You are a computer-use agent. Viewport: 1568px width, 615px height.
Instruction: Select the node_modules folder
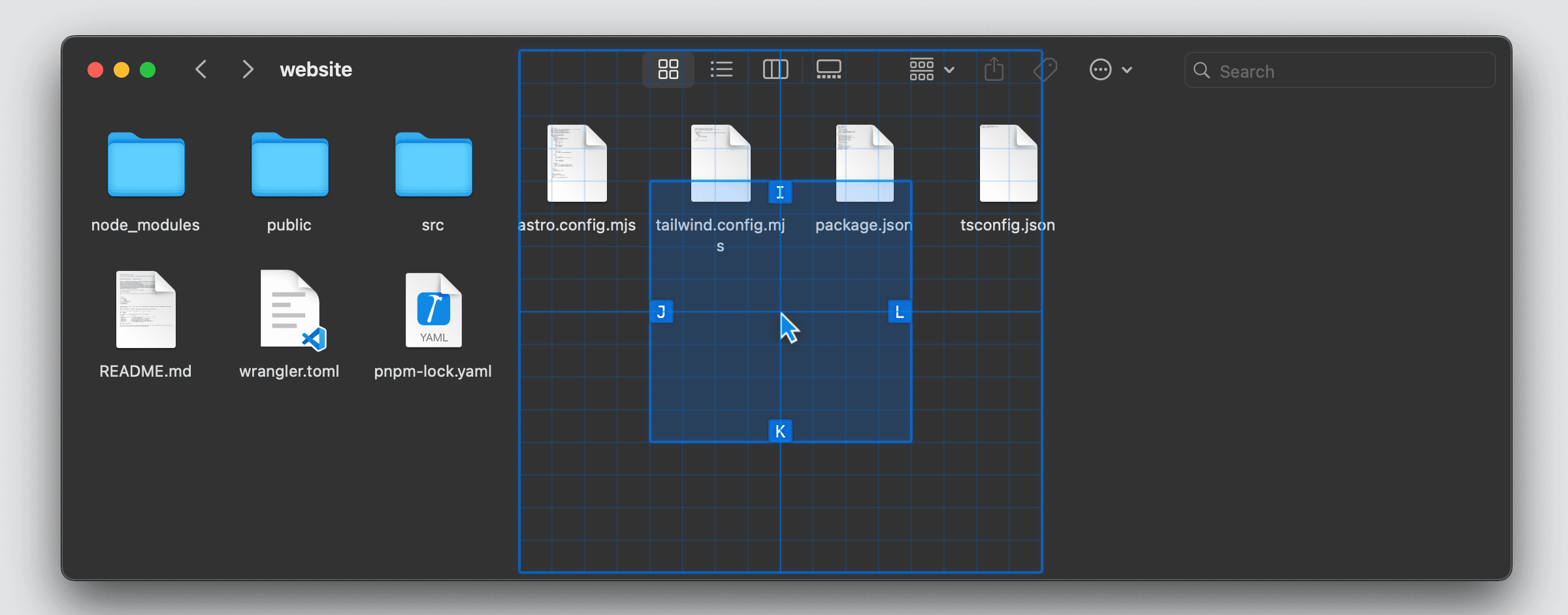(x=146, y=166)
